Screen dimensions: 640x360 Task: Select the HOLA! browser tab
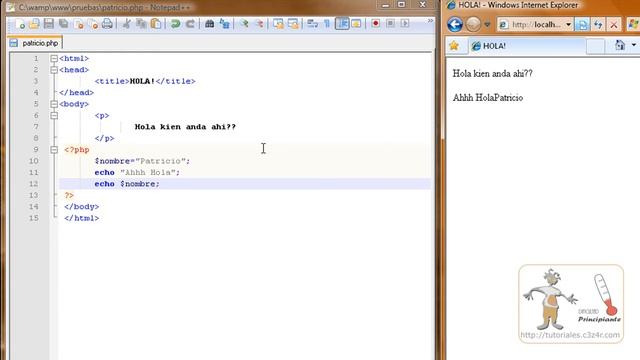pos(527,46)
